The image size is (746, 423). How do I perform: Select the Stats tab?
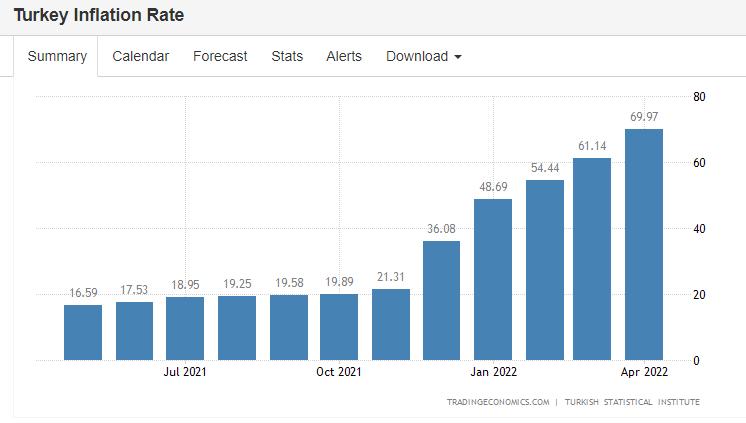tap(287, 56)
